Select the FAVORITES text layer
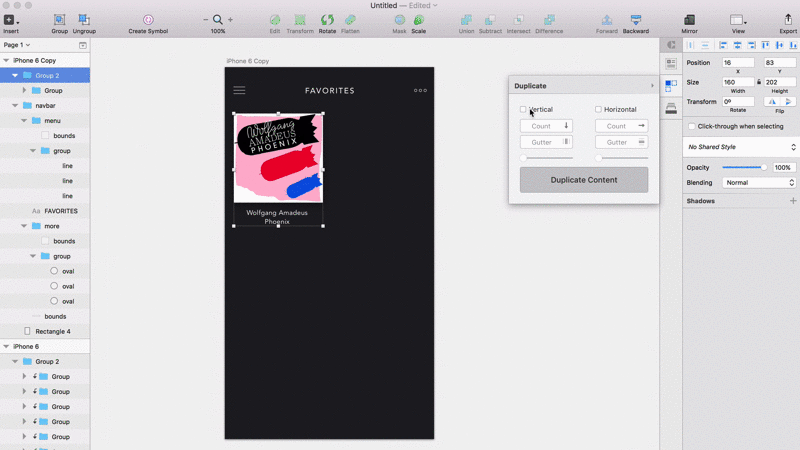800x450 pixels. point(60,211)
